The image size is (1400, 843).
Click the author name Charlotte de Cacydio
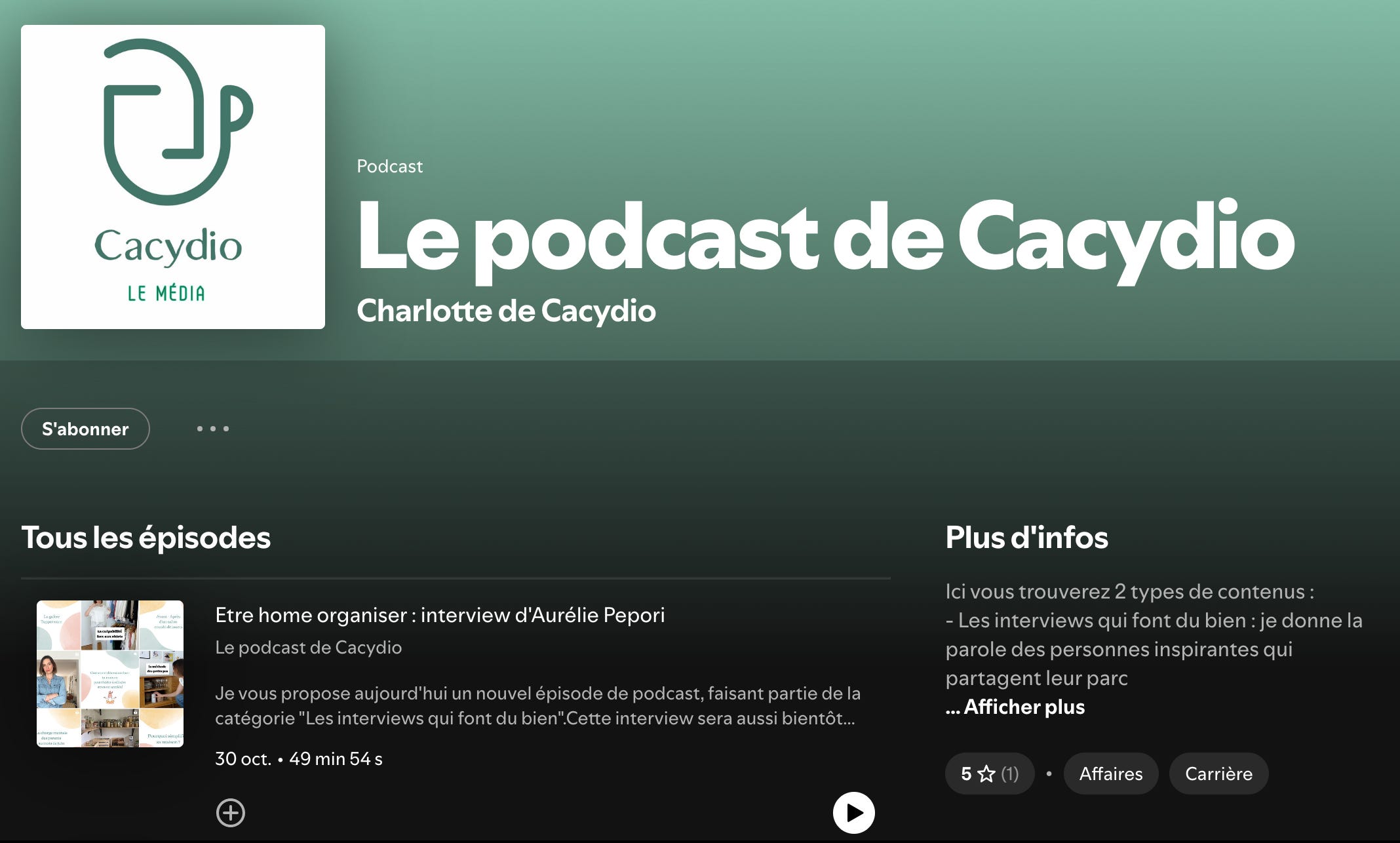(506, 311)
